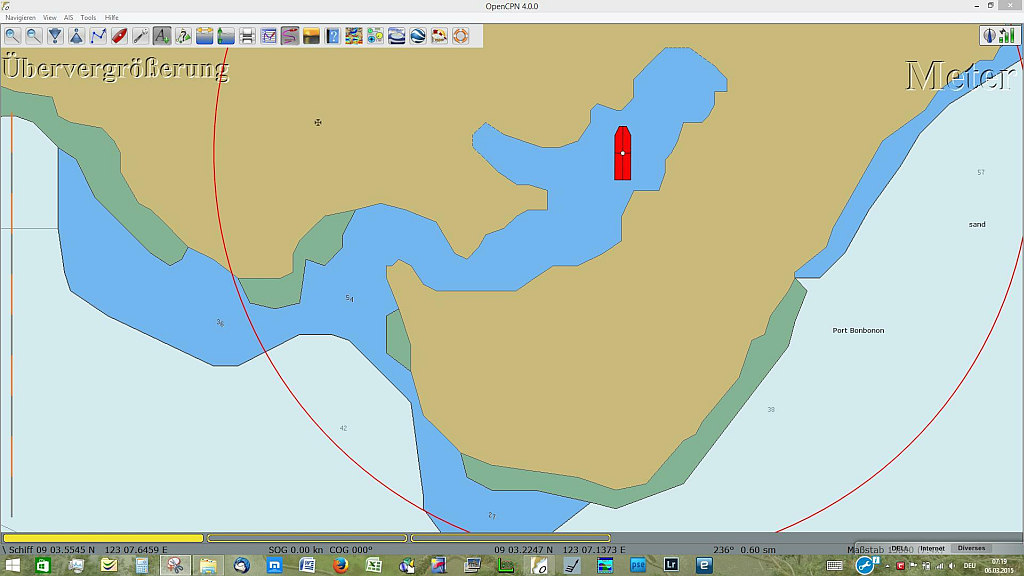Screen dimensions: 1024x576
Task: Click the lifebuoy Man Overboard icon
Action: tap(460, 36)
